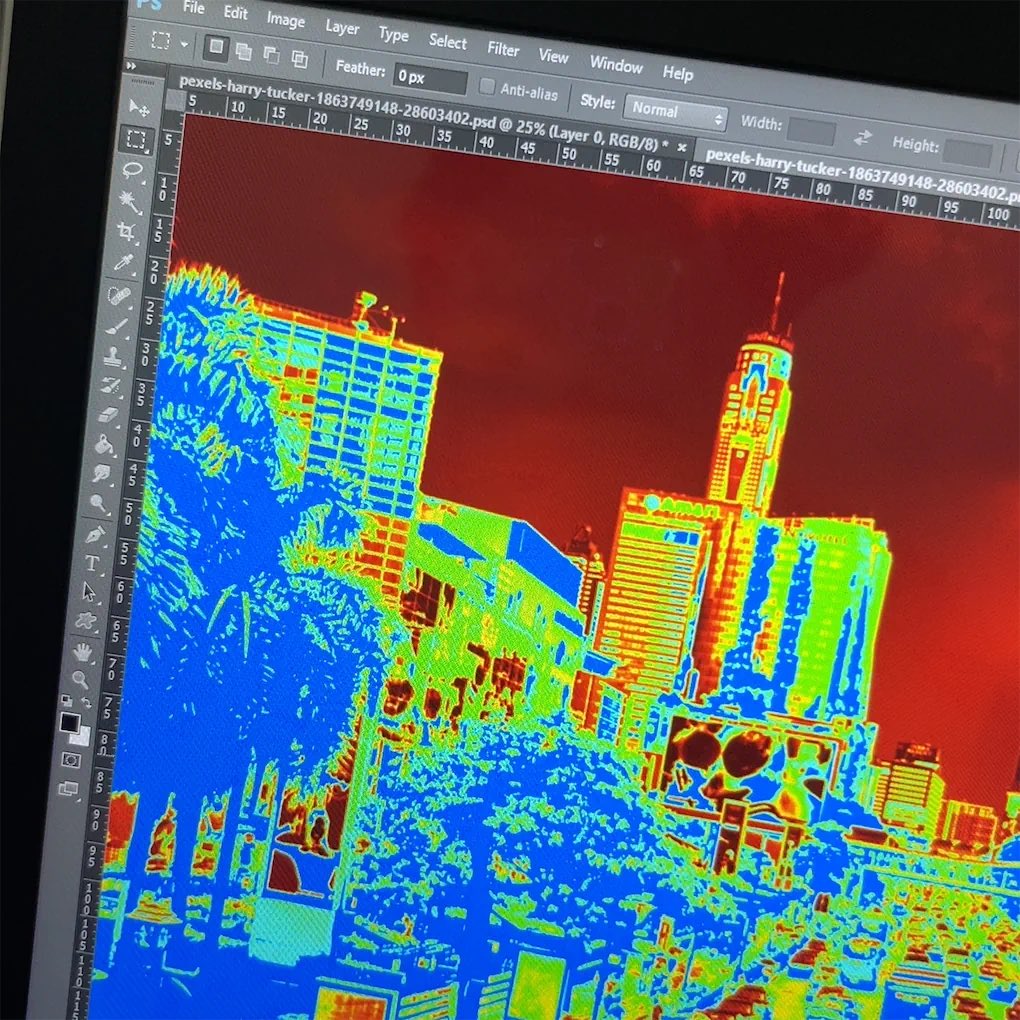The width and height of the screenshot is (1020, 1020).
Task: Reset to default foreground and background colors
Action: (x=66, y=701)
